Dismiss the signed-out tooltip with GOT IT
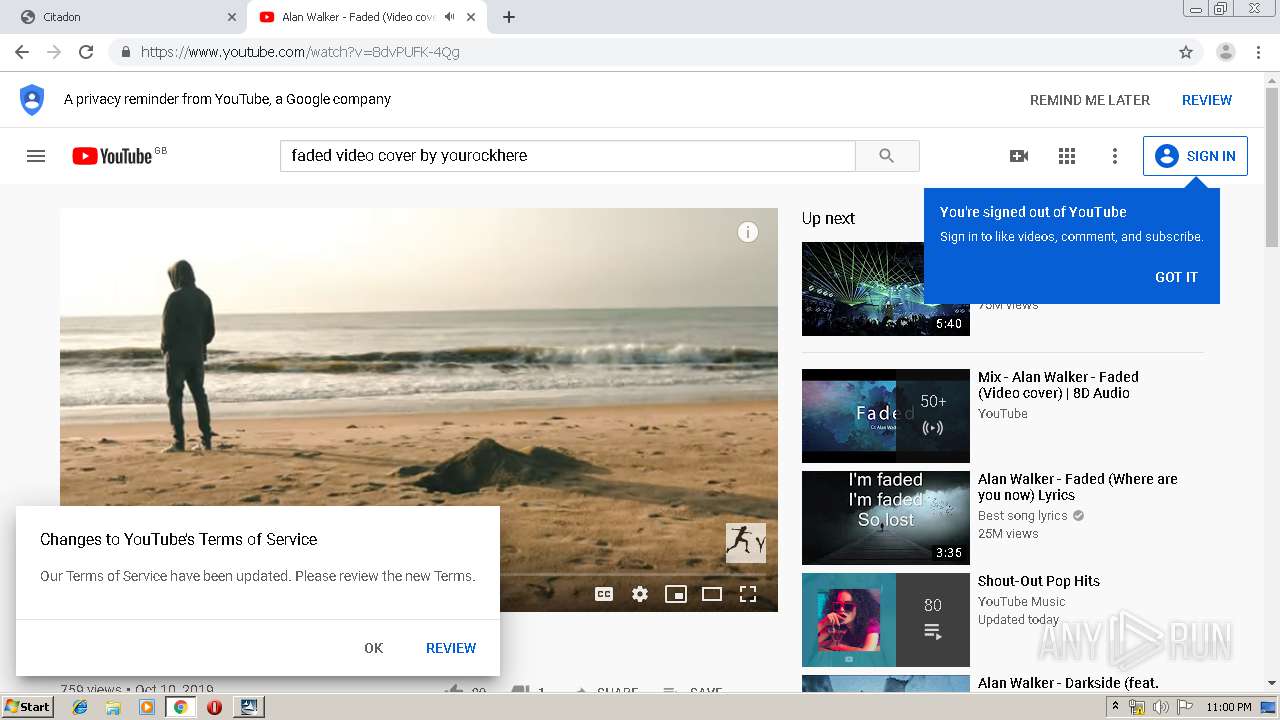Image resolution: width=1280 pixels, height=720 pixels. click(x=1176, y=277)
